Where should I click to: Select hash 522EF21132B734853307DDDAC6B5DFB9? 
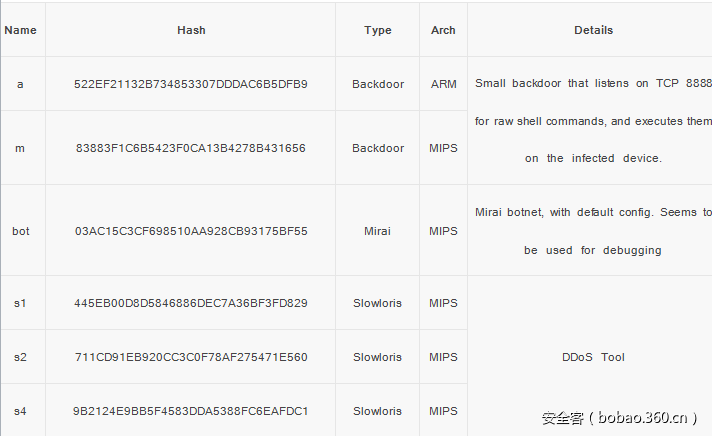click(191, 84)
